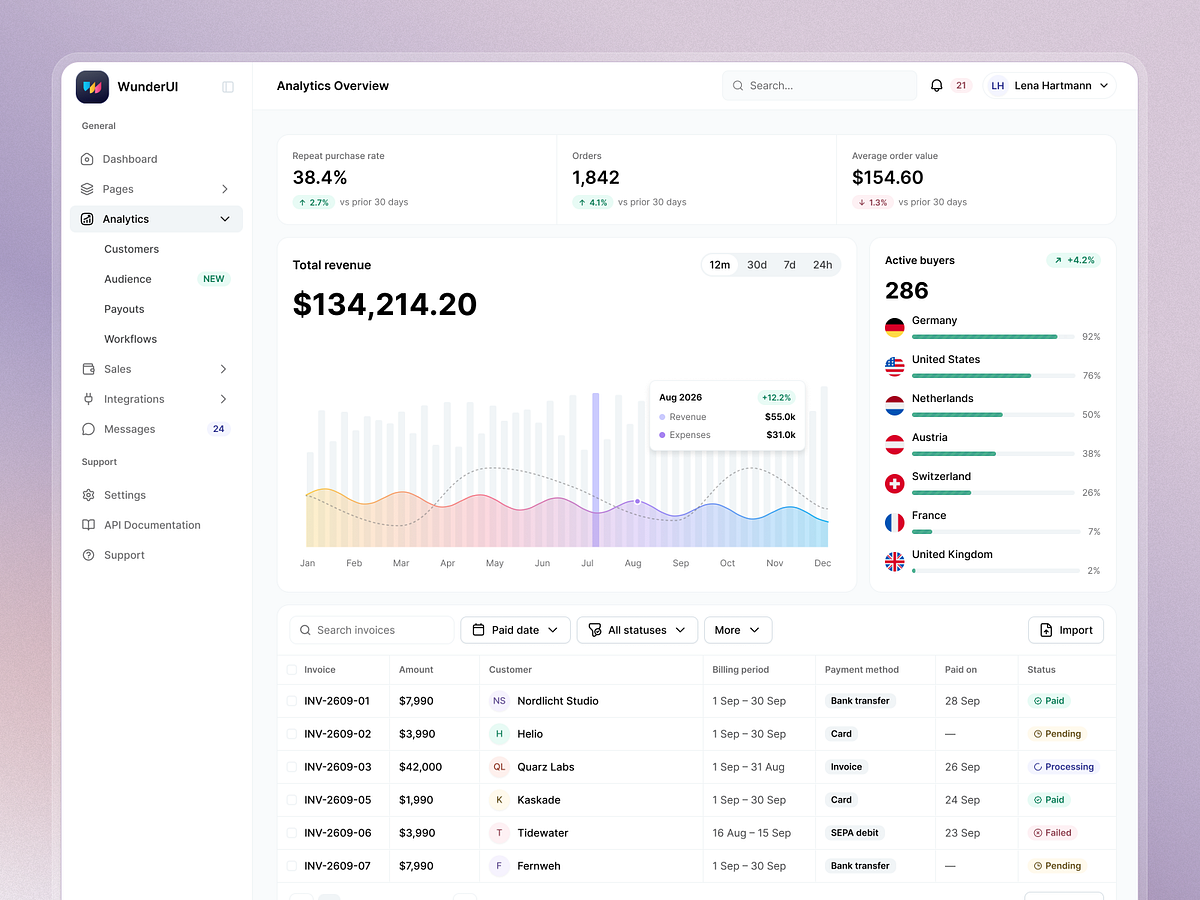Switch to the 7d time range
Image resolution: width=1200 pixels, height=900 pixels.
point(790,265)
